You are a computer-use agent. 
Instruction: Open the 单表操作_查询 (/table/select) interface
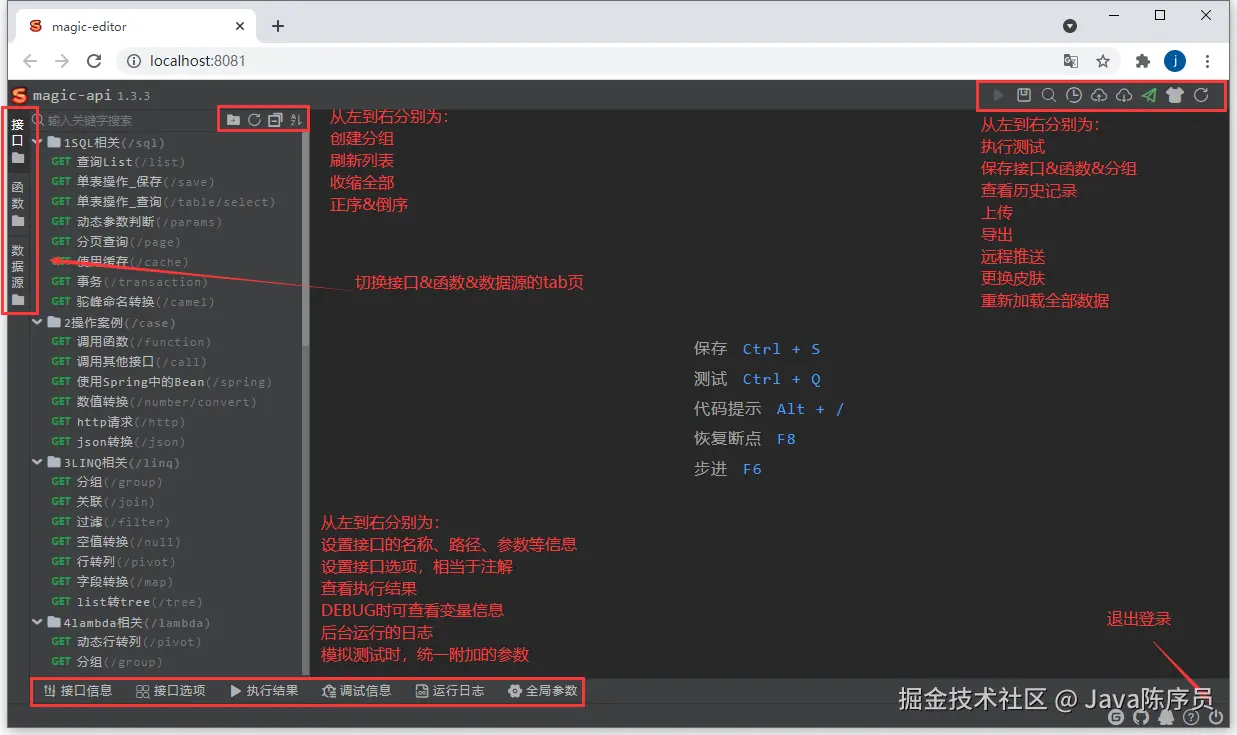pyautogui.click(x=163, y=202)
